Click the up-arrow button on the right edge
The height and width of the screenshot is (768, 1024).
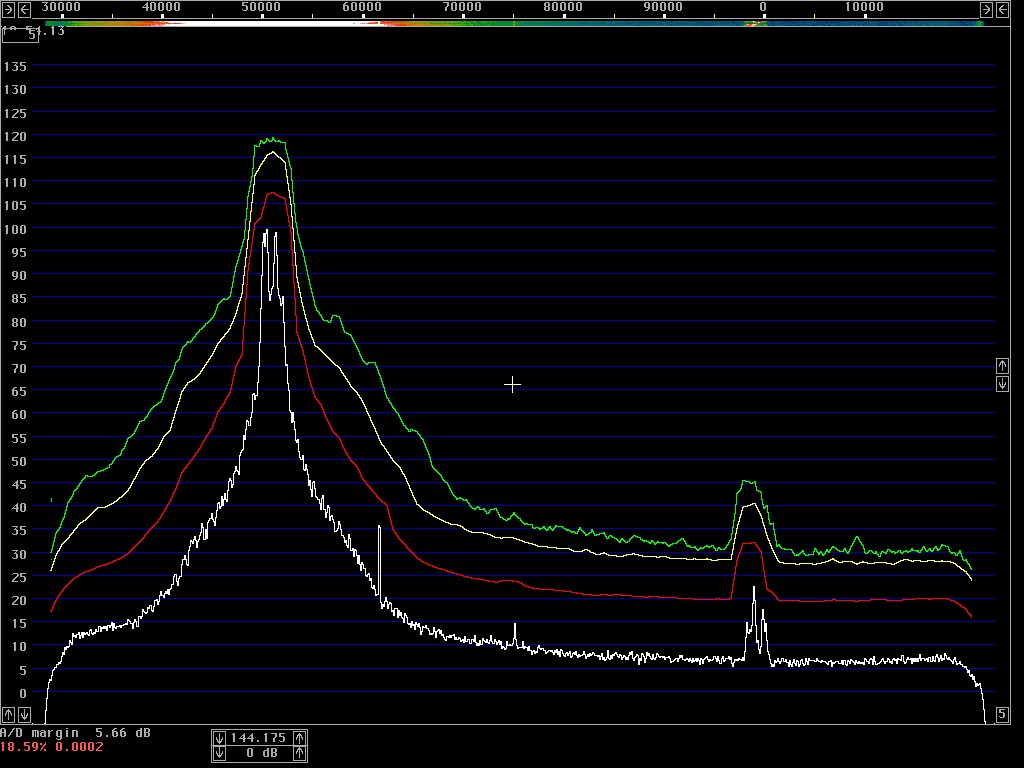pyautogui.click(x=1002, y=366)
